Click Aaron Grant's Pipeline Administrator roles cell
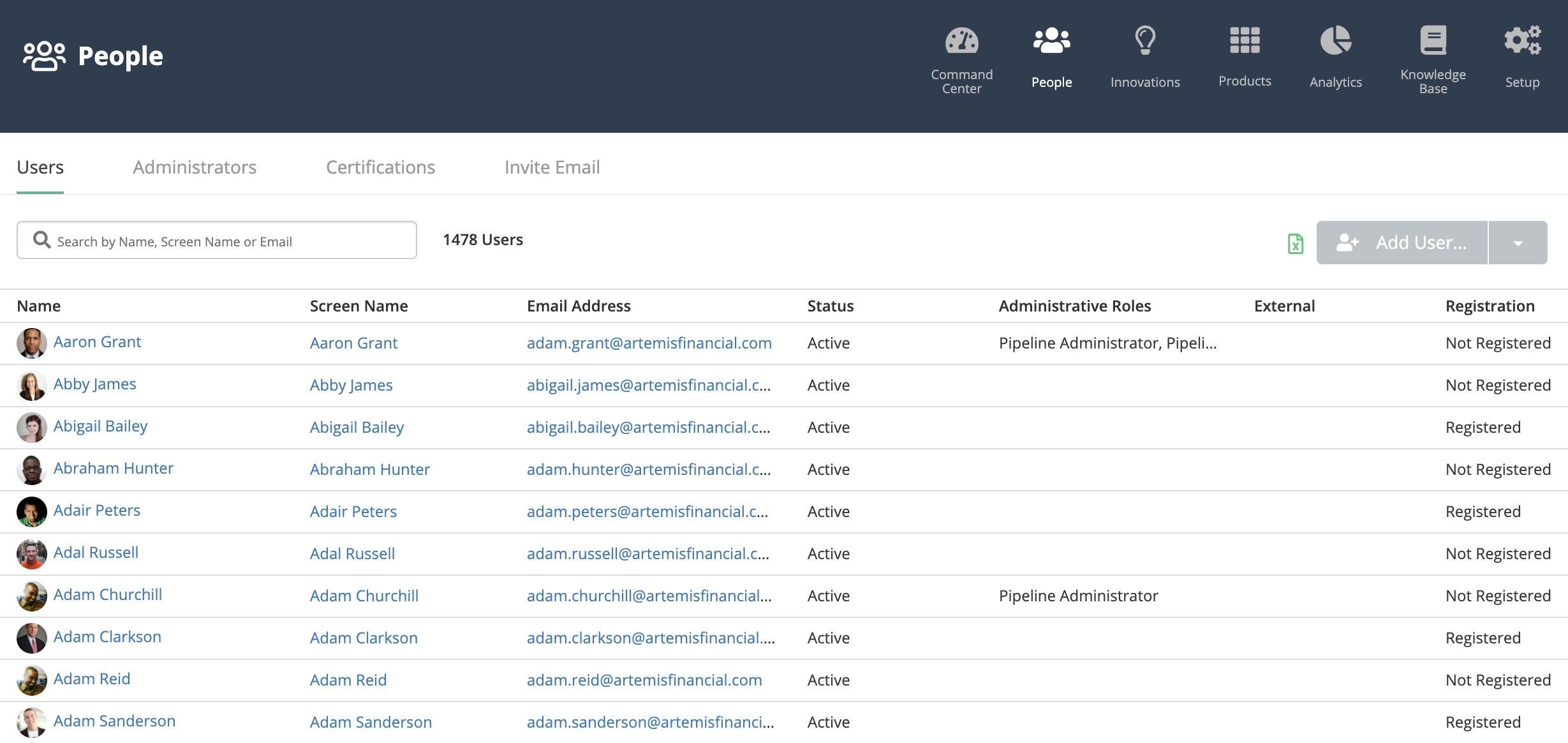Image resolution: width=1568 pixels, height=743 pixels. pyautogui.click(x=1107, y=343)
